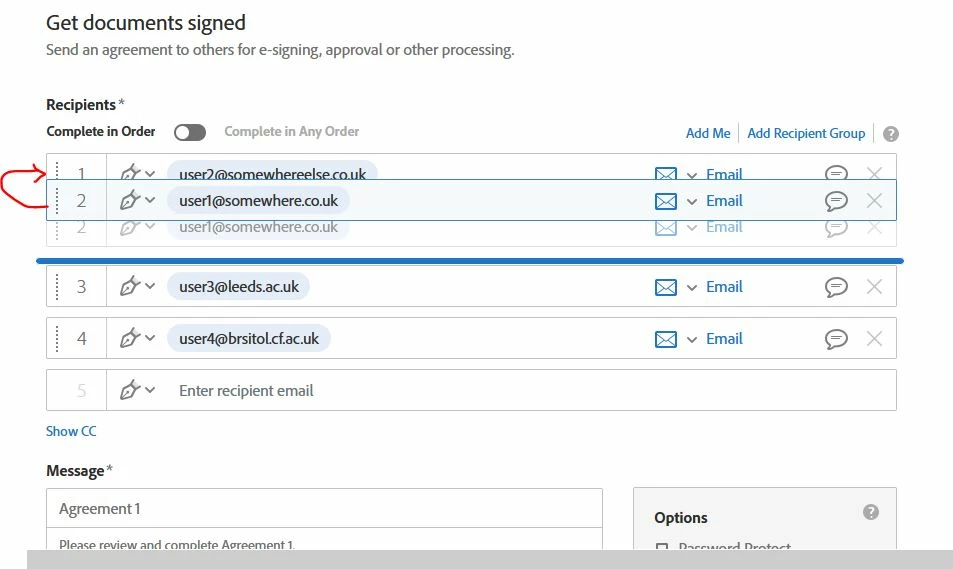The width and height of the screenshot is (953, 569).
Task: Open private message bubble for user4@brsitol.cf.ac.uk
Action: pyautogui.click(x=836, y=338)
